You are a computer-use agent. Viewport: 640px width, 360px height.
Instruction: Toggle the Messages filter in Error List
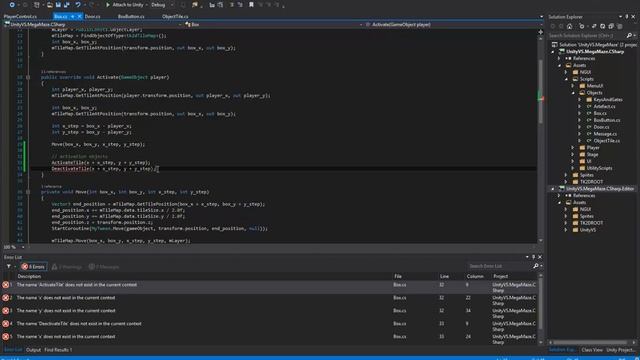pyautogui.click(x=104, y=267)
